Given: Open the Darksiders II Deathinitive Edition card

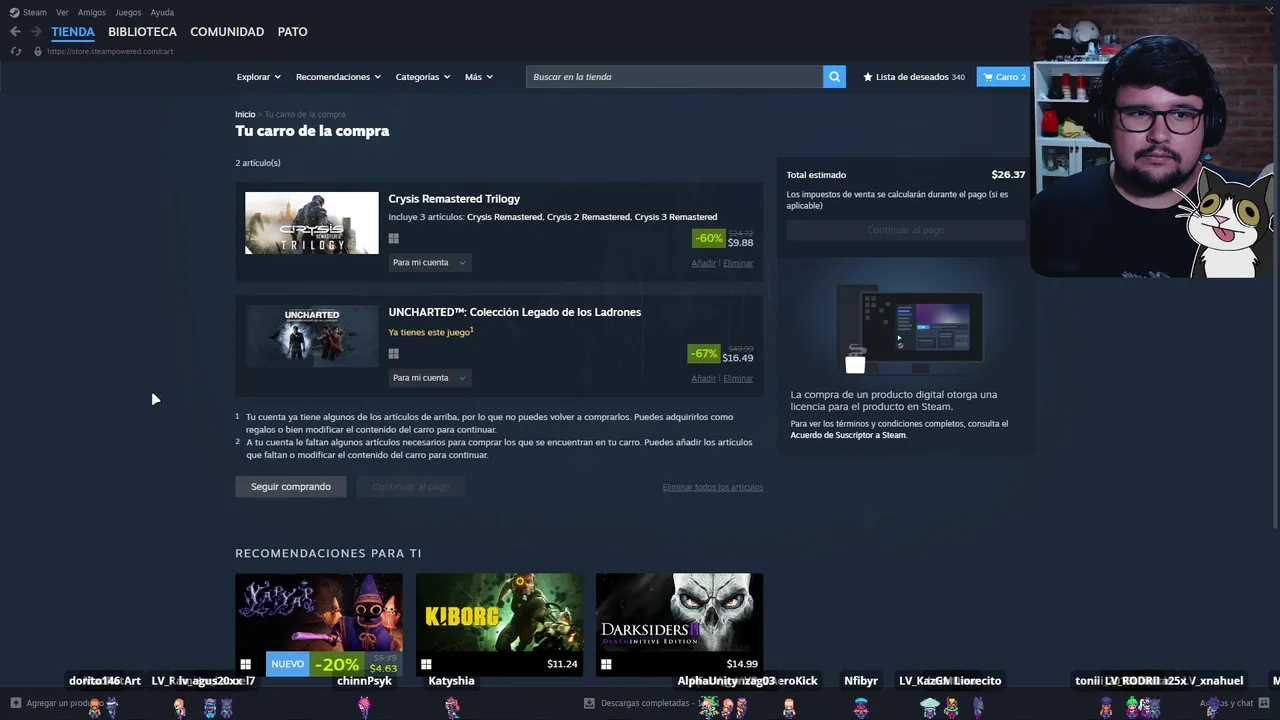Looking at the screenshot, I should (x=679, y=625).
